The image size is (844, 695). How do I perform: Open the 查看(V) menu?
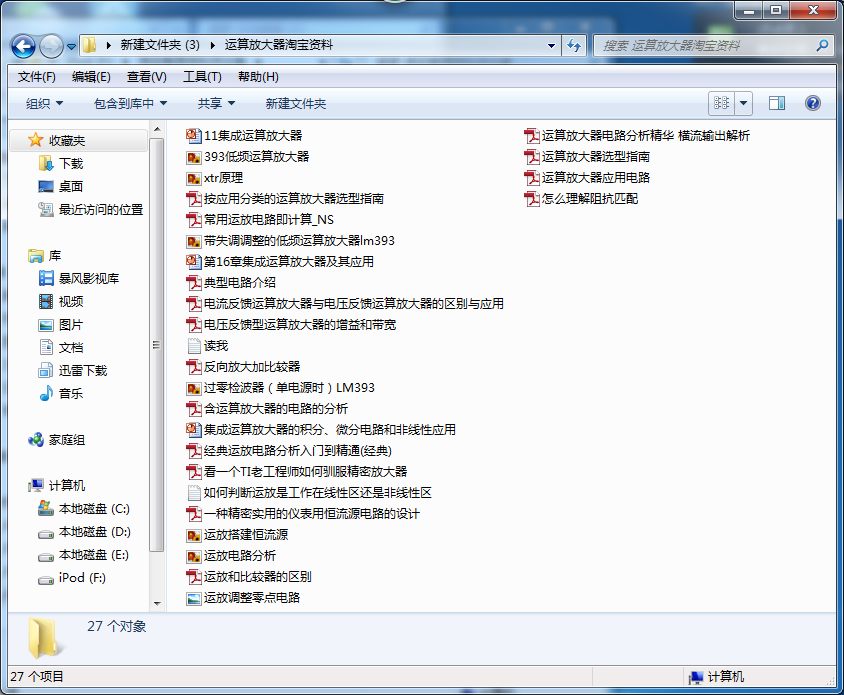tap(146, 77)
